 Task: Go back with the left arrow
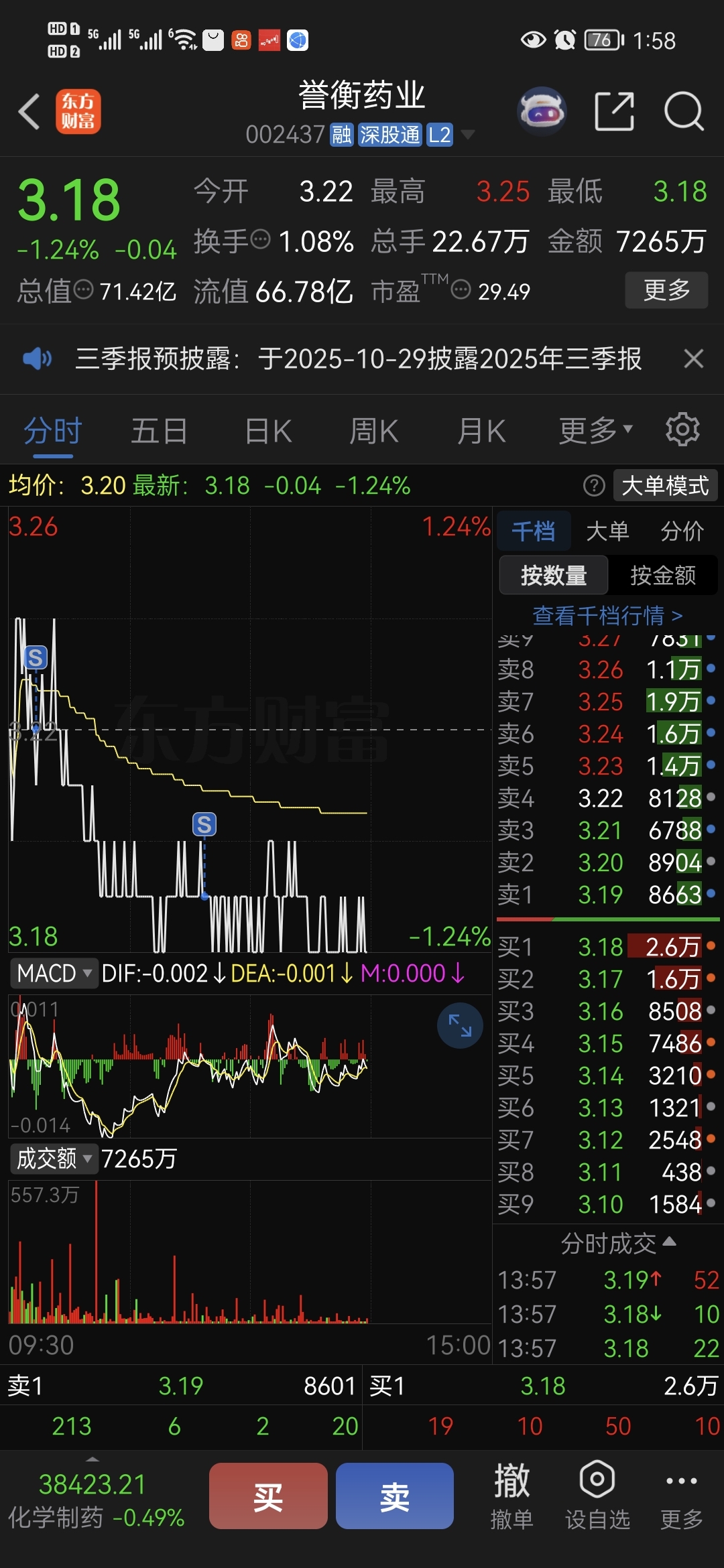pyautogui.click(x=29, y=111)
